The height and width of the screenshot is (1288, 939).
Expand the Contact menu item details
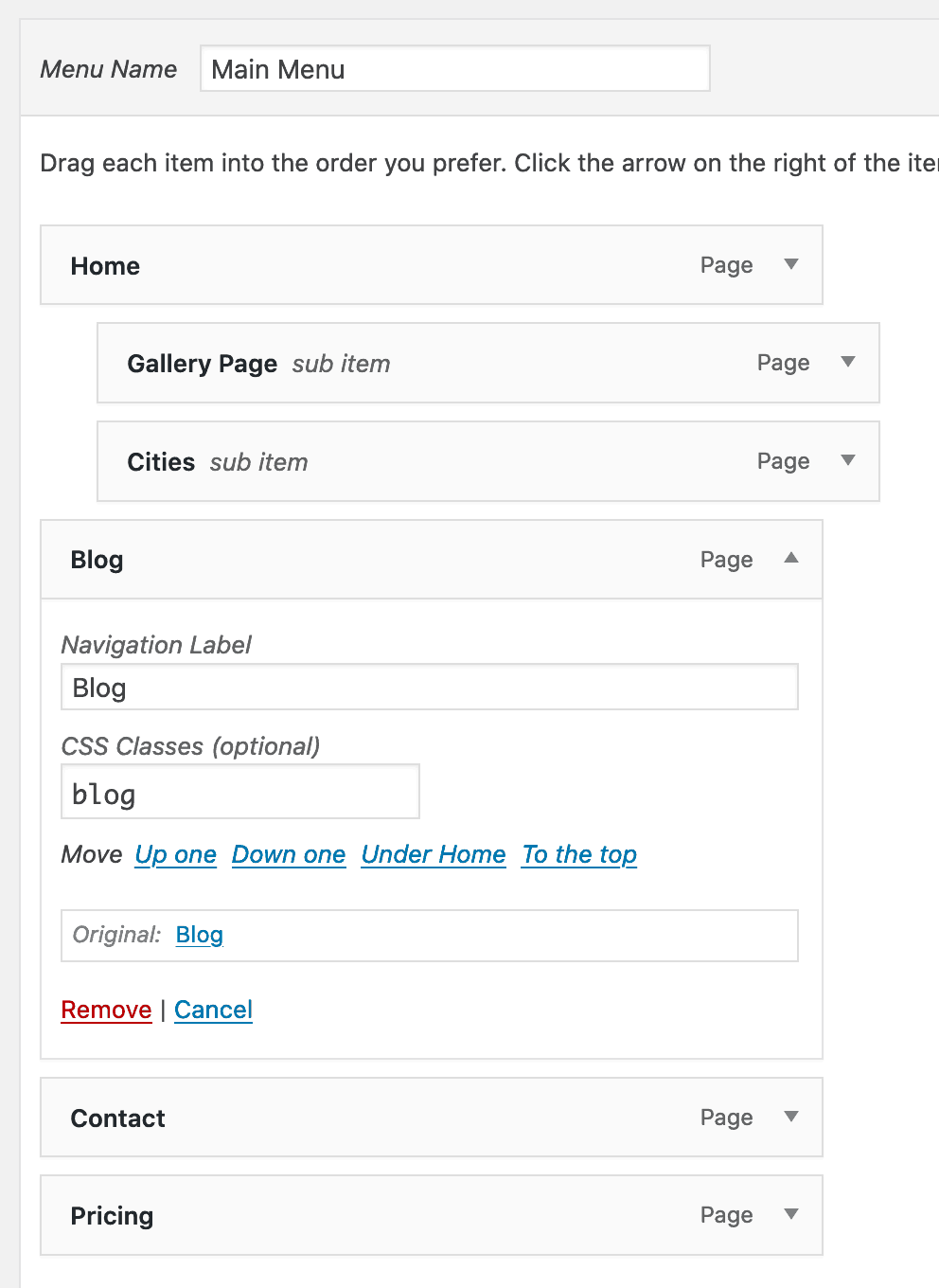790,1117
